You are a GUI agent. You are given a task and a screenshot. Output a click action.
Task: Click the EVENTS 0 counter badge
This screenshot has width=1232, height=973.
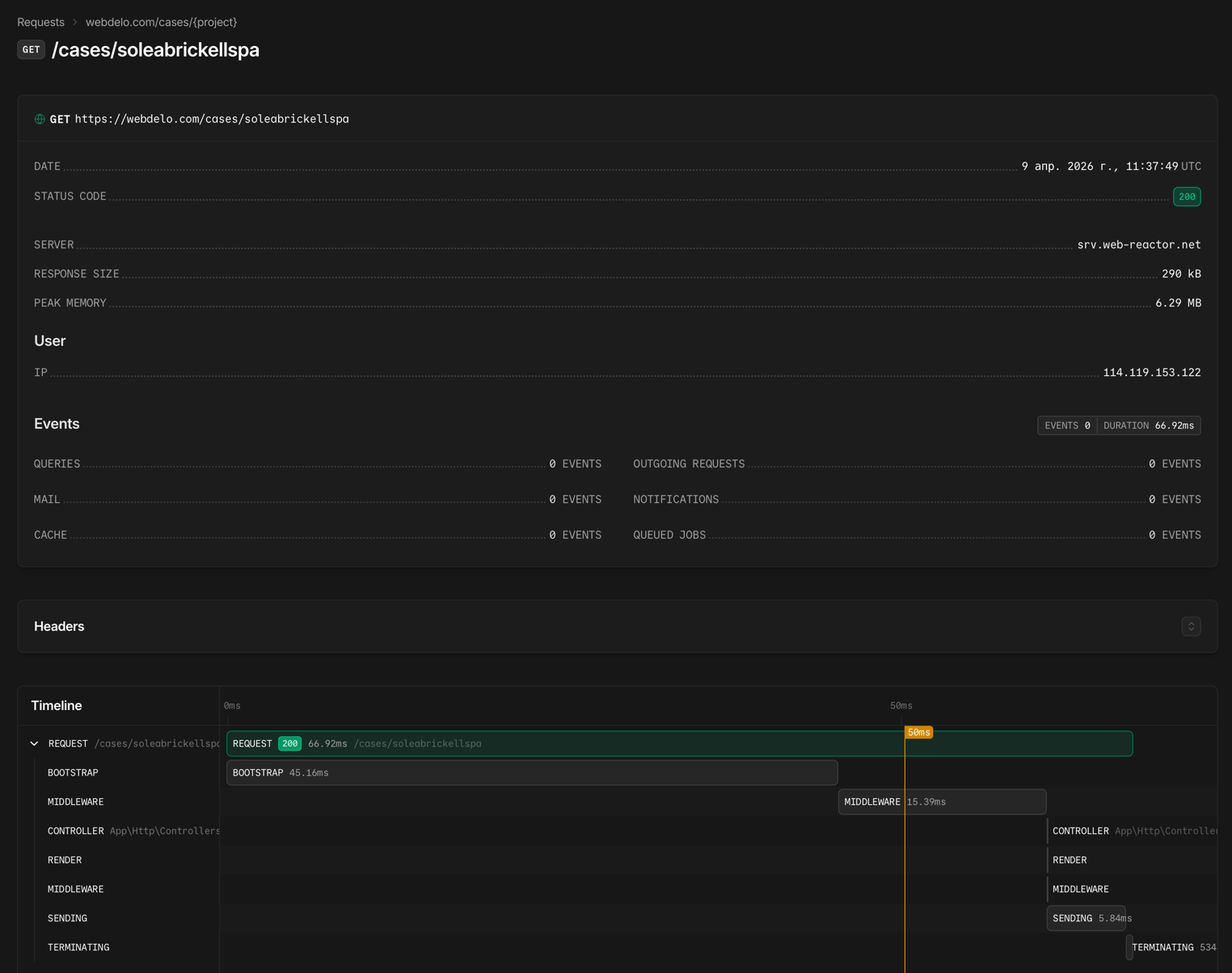tap(1067, 425)
